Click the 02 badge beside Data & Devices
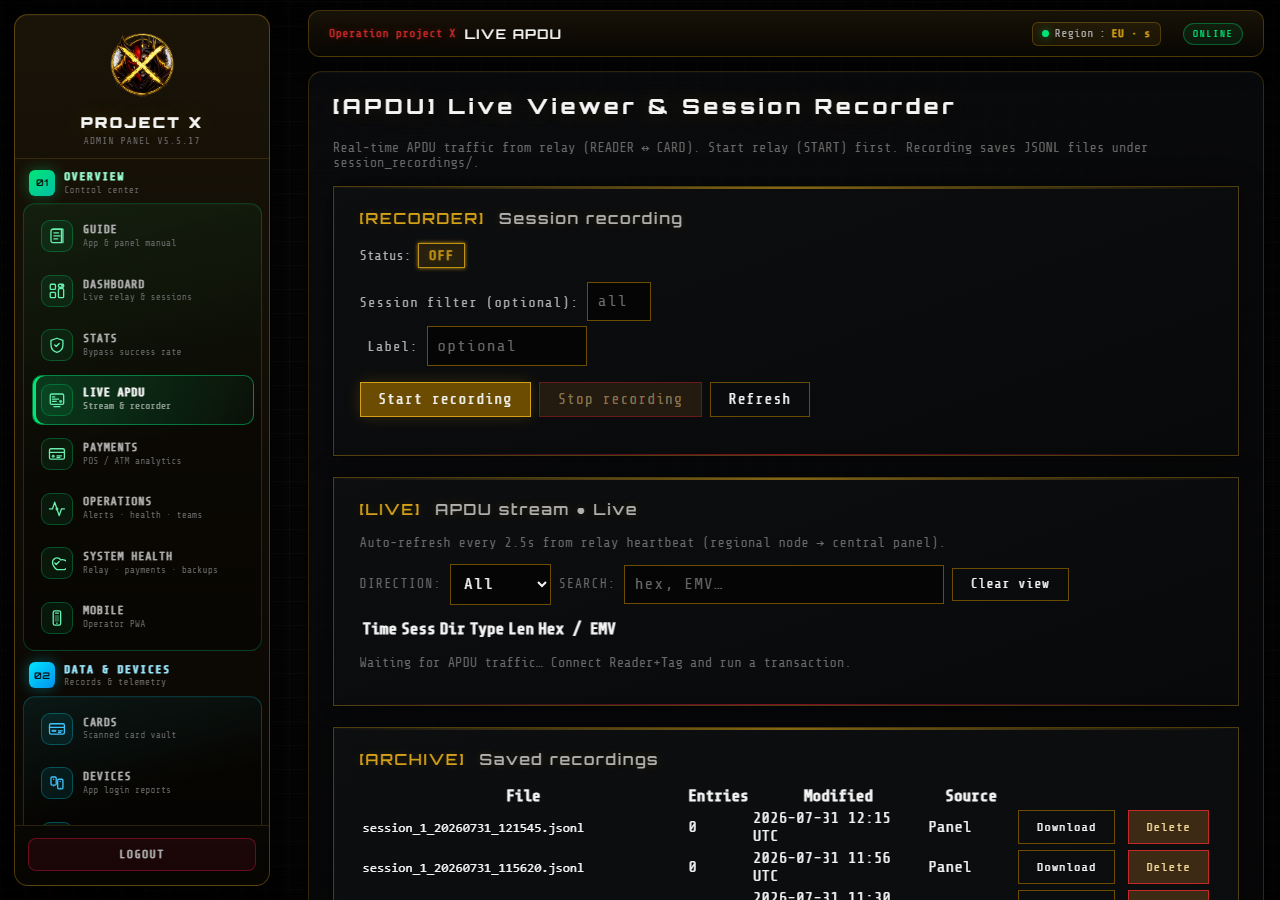 (x=42, y=675)
